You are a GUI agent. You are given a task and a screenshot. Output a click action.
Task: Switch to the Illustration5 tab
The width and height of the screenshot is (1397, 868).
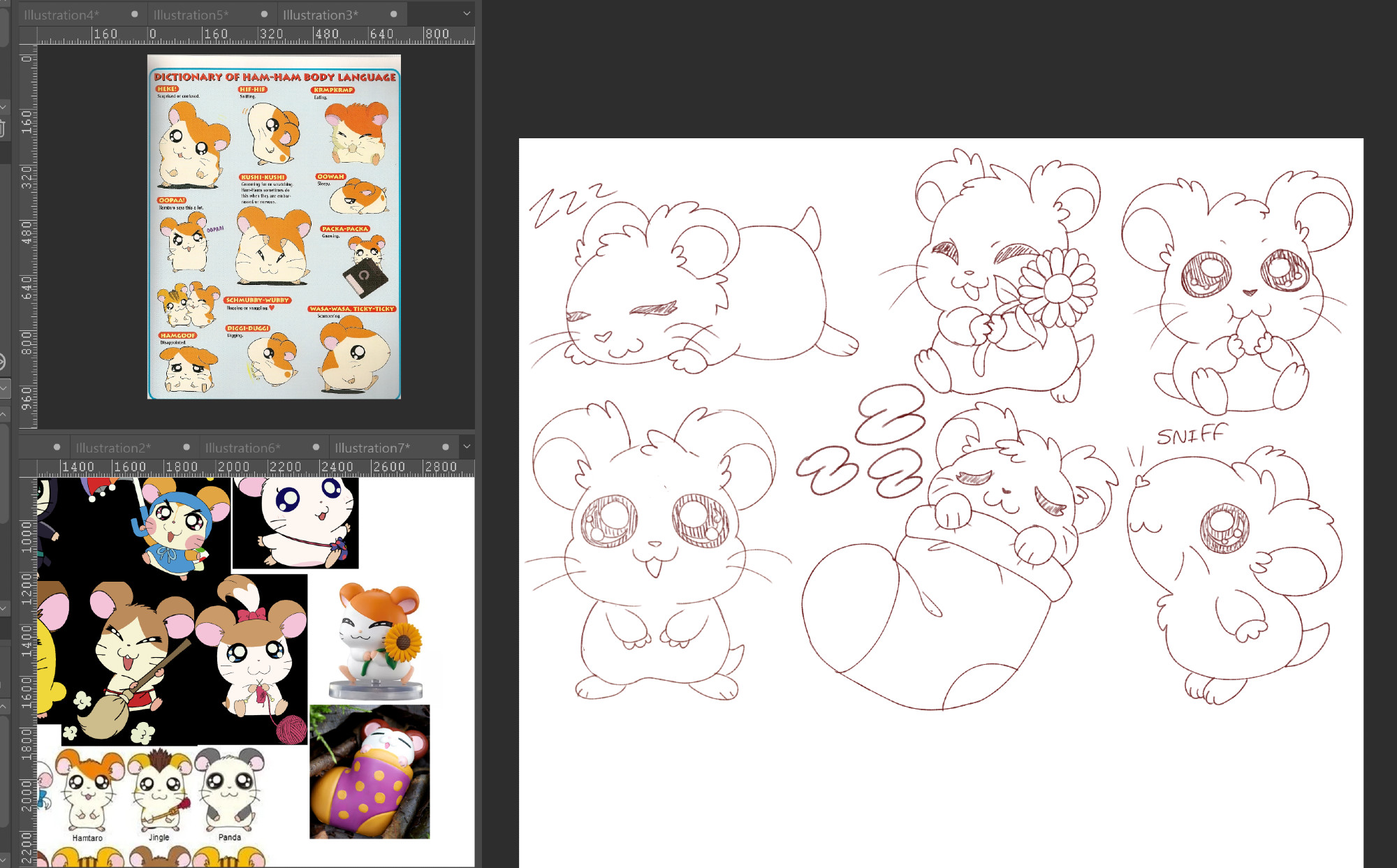click(191, 15)
